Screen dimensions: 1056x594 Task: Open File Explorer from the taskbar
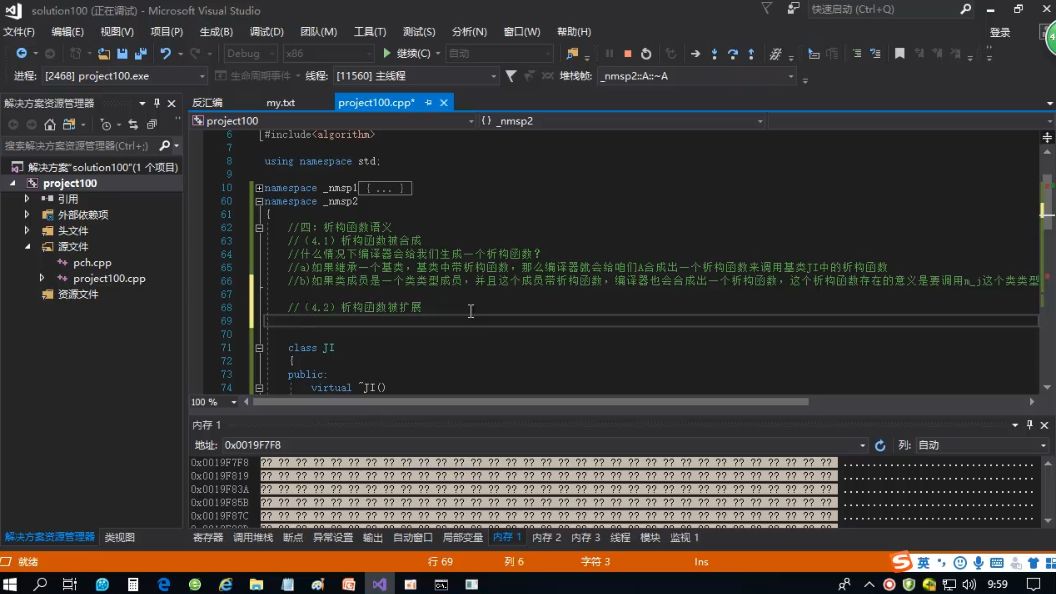pyautogui.click(x=256, y=584)
